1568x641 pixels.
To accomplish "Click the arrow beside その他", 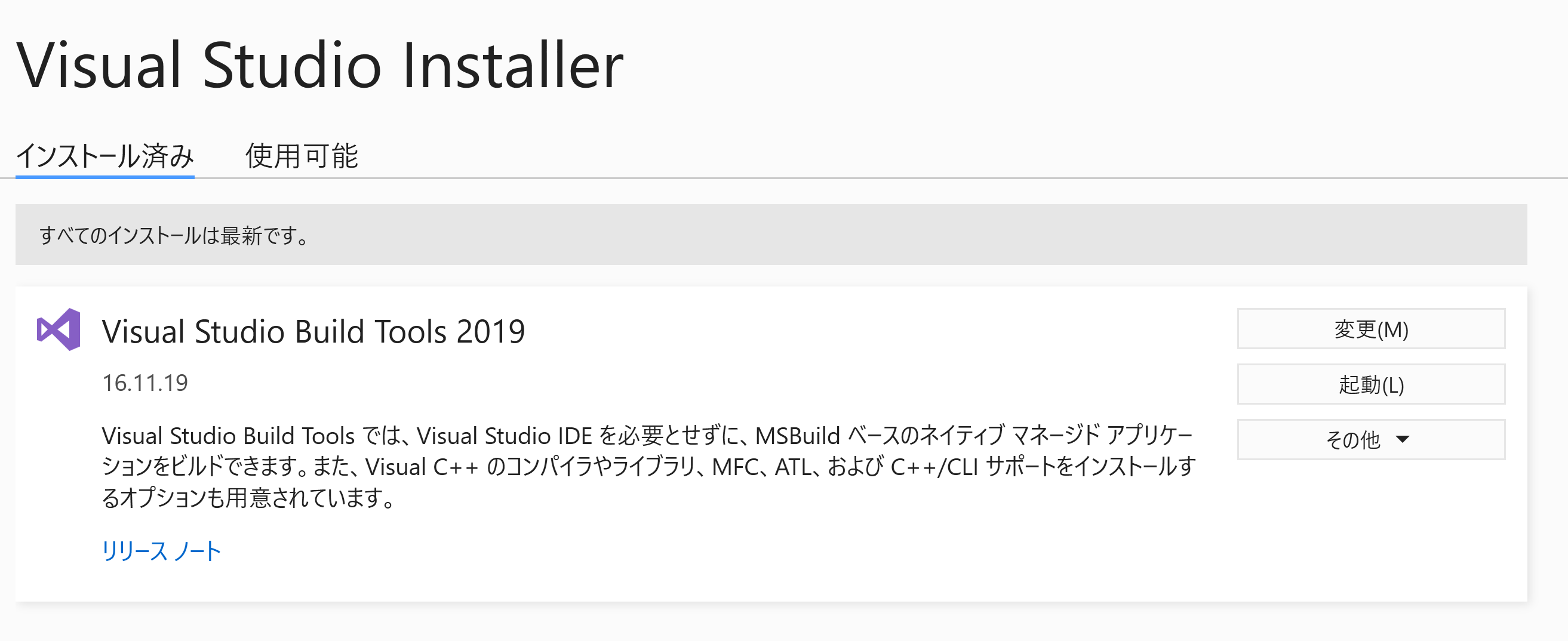I will [1403, 439].
